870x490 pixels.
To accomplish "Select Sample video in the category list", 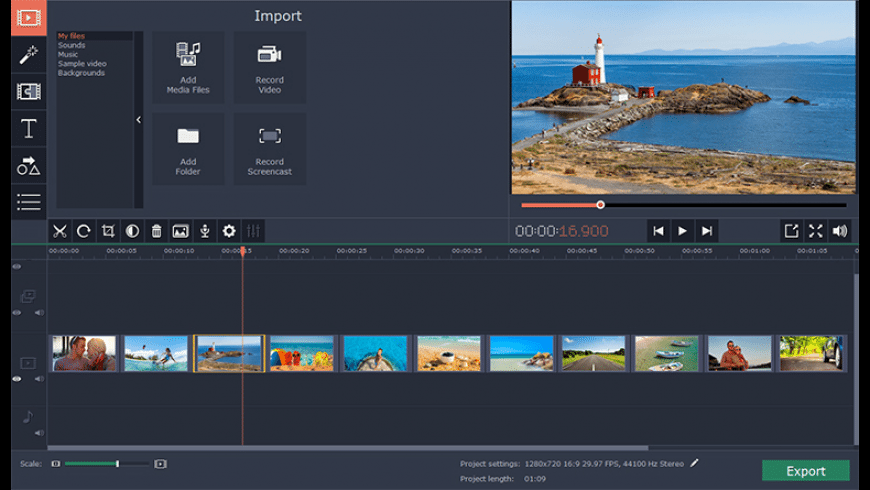I will point(82,64).
